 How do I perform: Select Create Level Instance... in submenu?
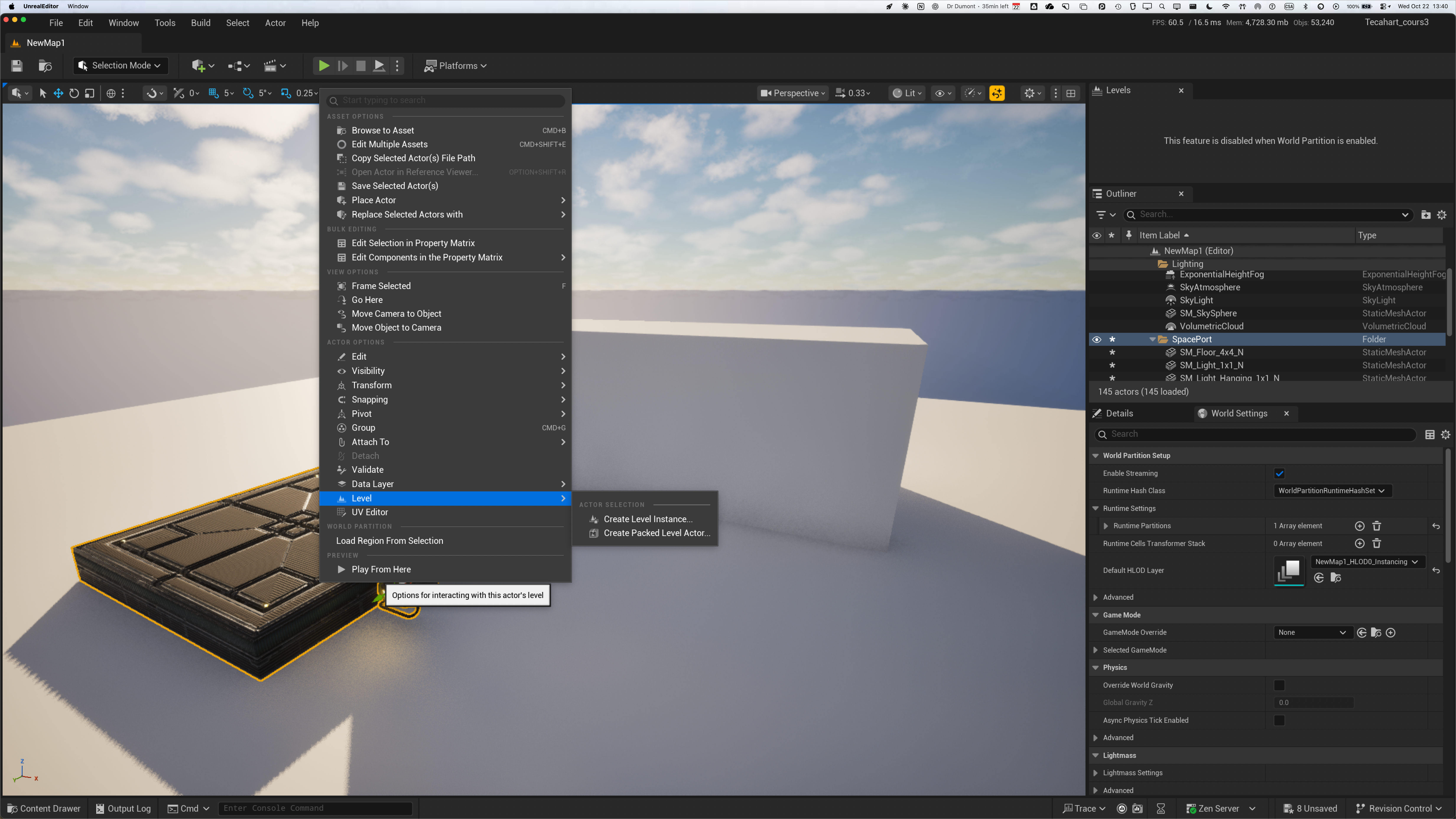(x=645, y=519)
